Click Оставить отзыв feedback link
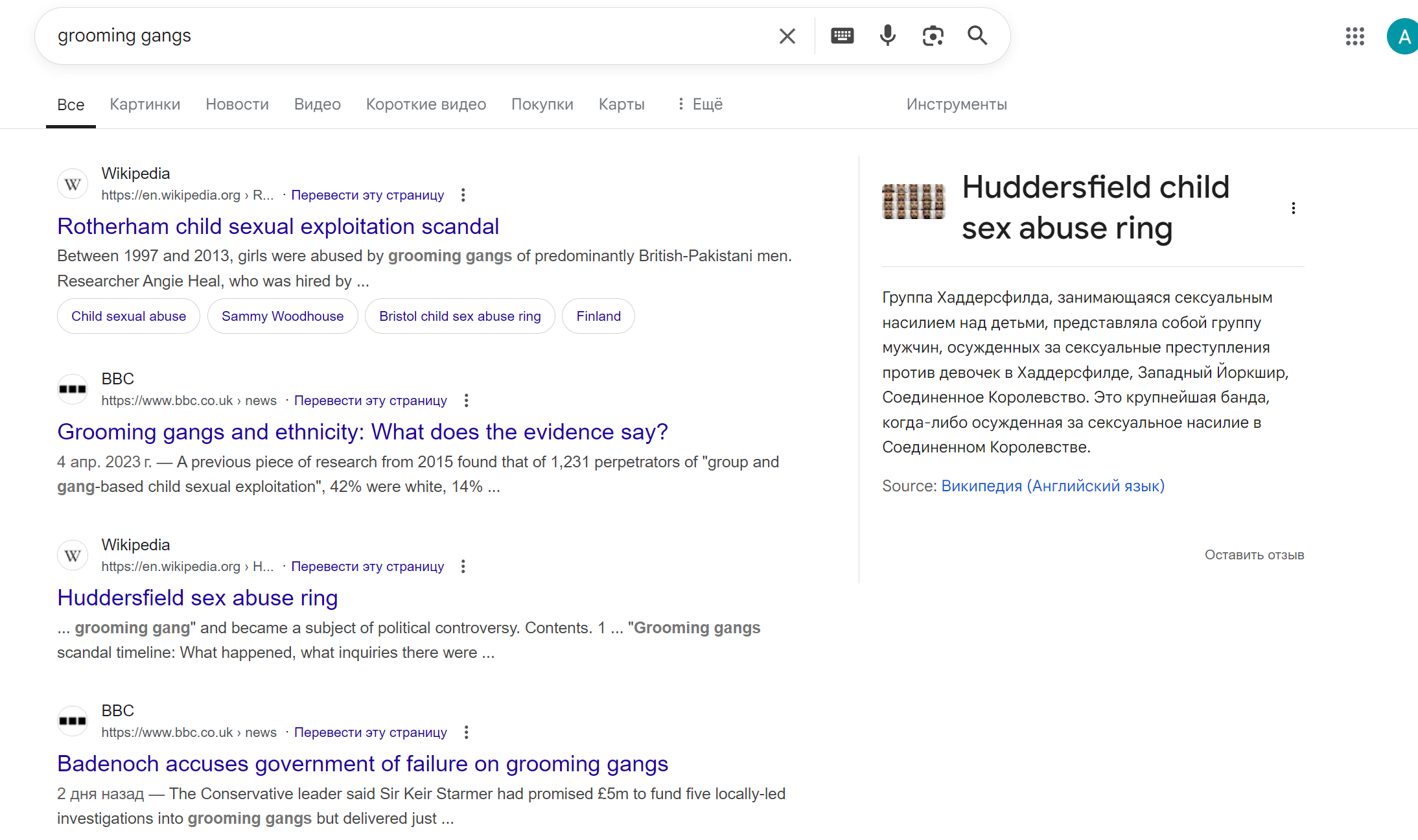1418x840 pixels. 1254,555
